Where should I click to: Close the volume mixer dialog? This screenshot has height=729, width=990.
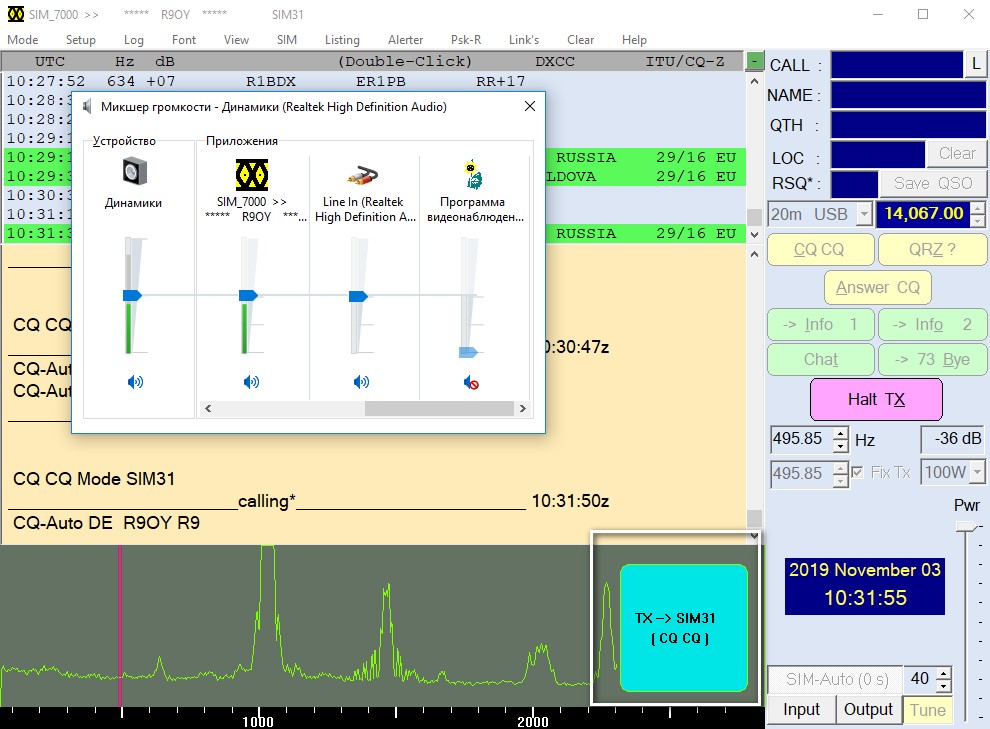(529, 107)
